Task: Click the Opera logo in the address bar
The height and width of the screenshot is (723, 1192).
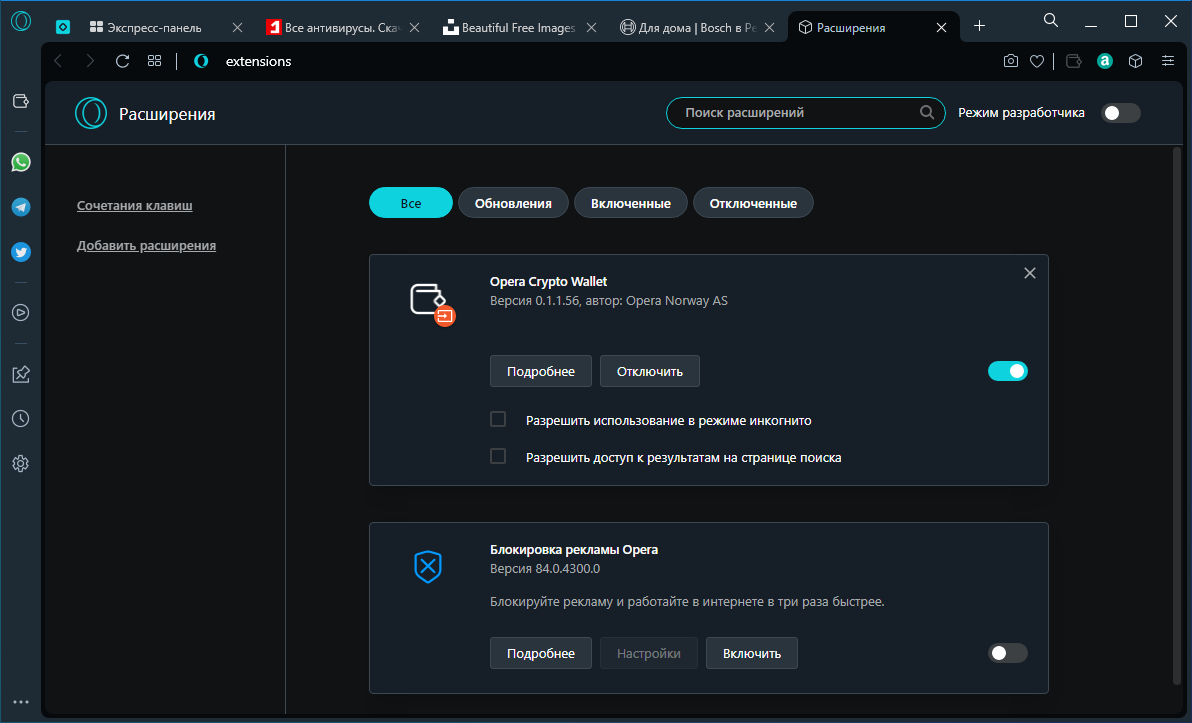Action: 201,61
